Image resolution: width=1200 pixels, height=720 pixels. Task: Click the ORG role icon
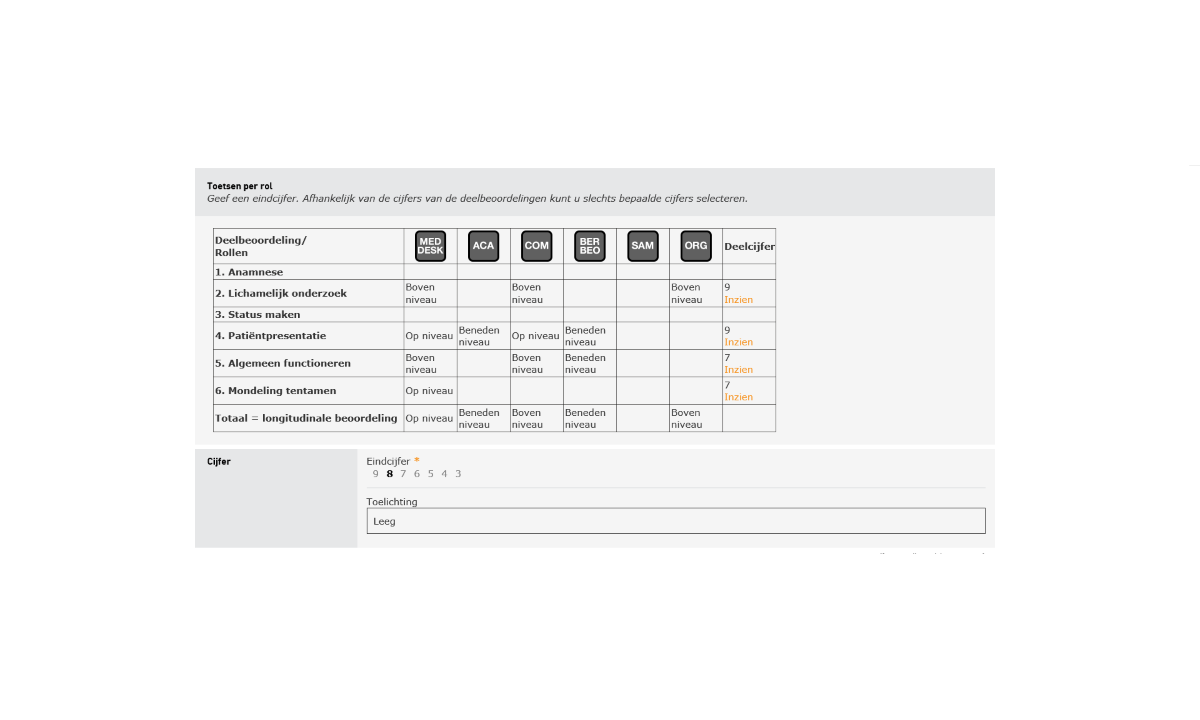(x=695, y=246)
